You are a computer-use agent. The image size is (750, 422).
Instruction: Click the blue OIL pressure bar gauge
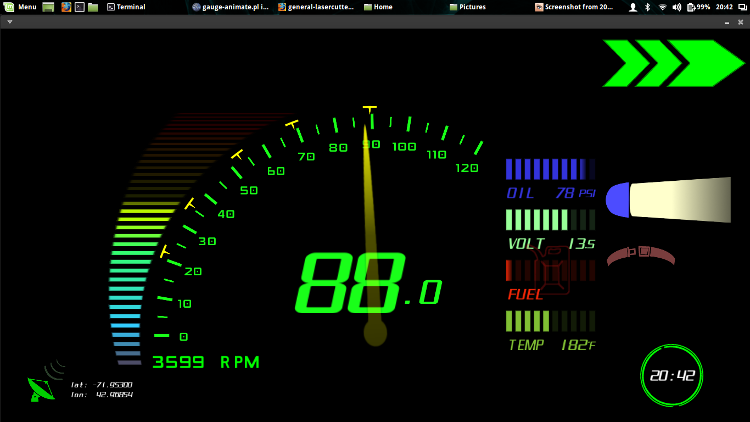click(549, 168)
